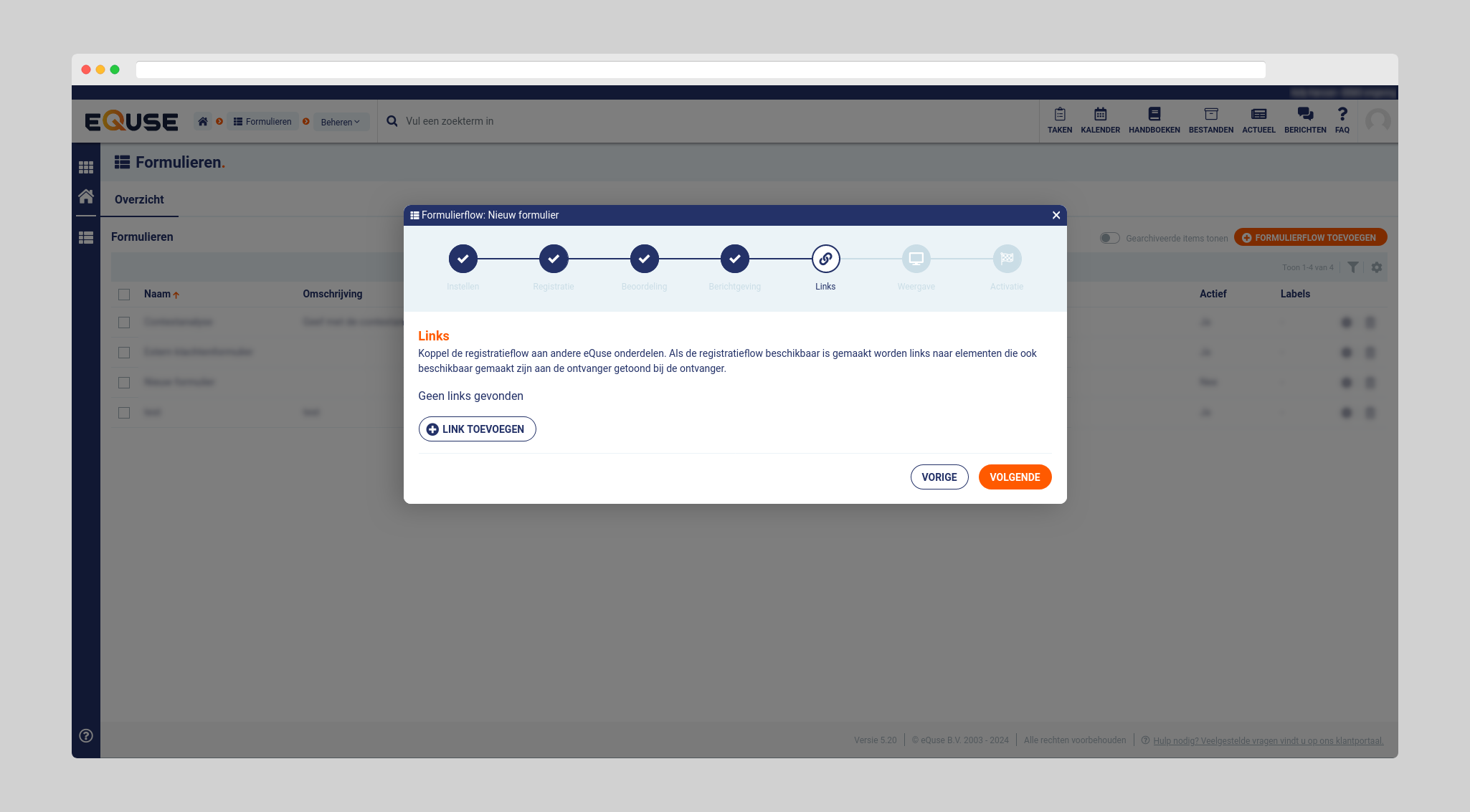The image size is (1470, 812).
Task: Open the user avatar menu
Action: coord(1377,121)
